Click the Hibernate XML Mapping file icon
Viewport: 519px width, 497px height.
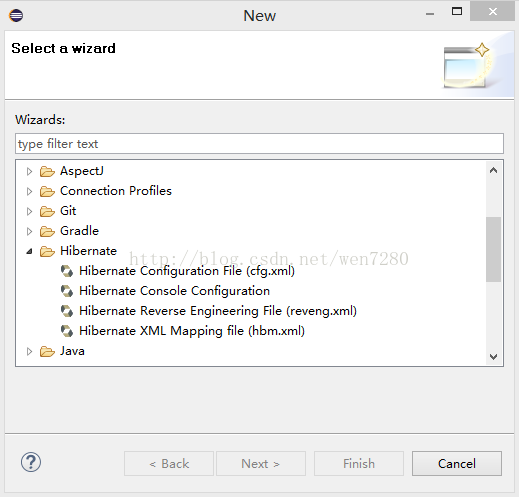pos(67,331)
